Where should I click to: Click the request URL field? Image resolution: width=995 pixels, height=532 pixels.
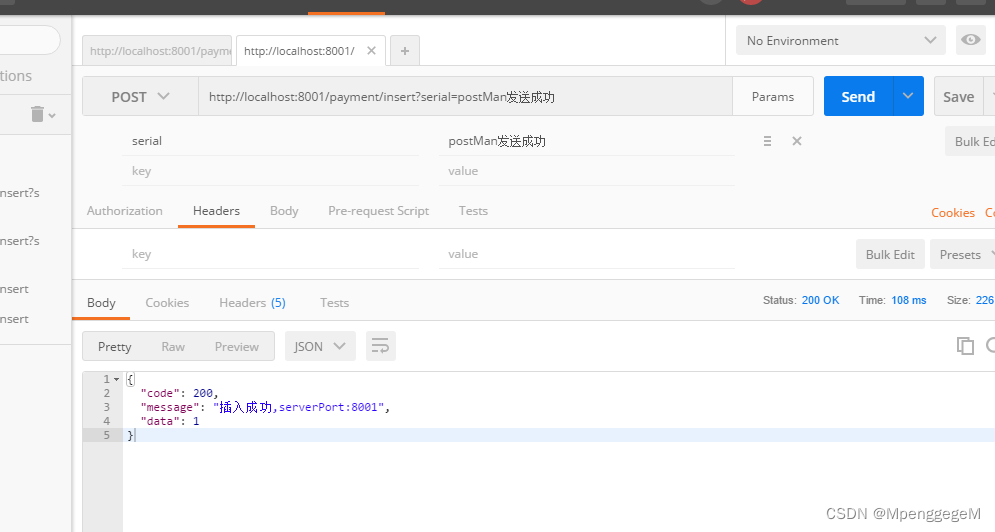pyautogui.click(x=465, y=96)
